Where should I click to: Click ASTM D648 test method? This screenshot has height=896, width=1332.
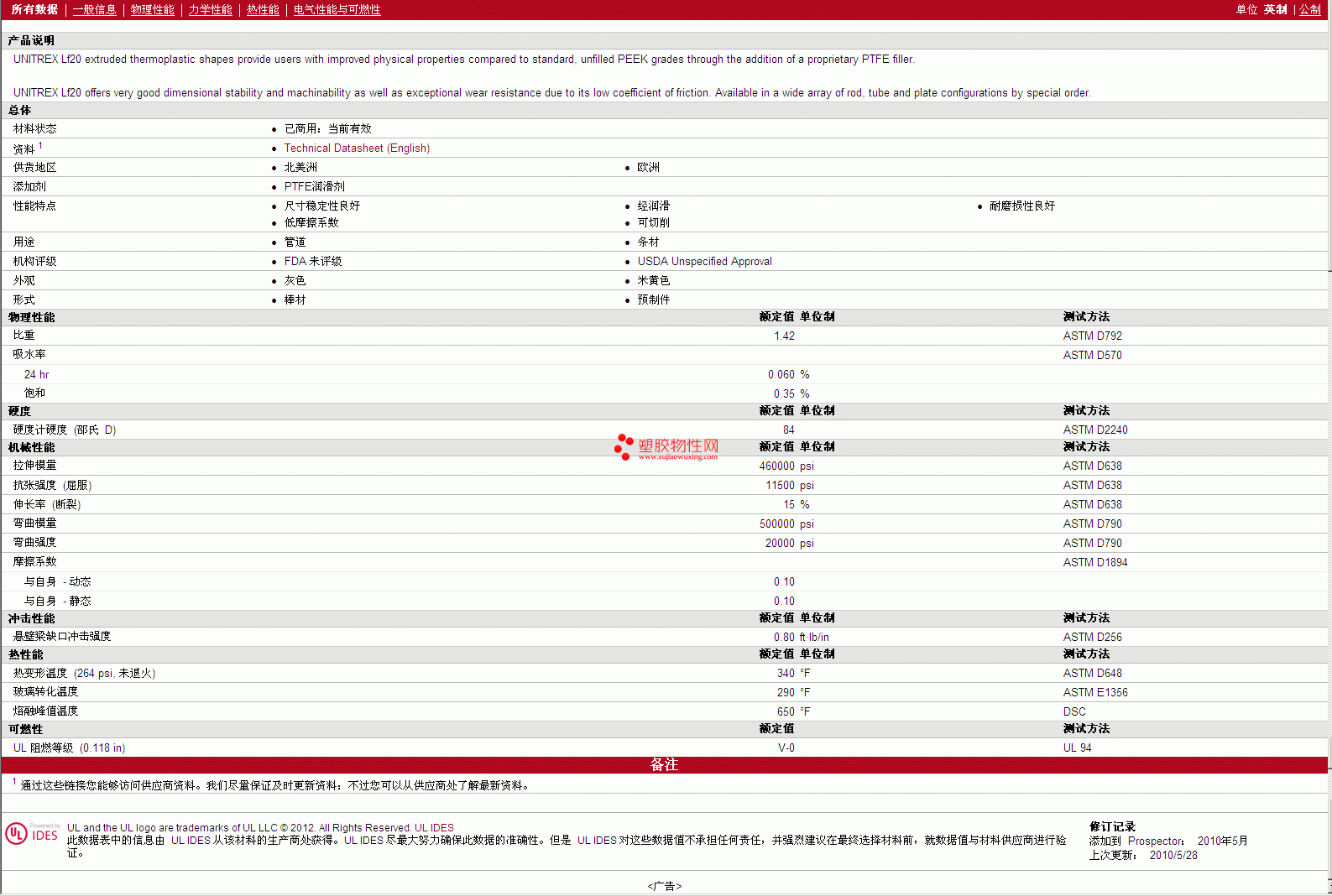(x=1092, y=673)
